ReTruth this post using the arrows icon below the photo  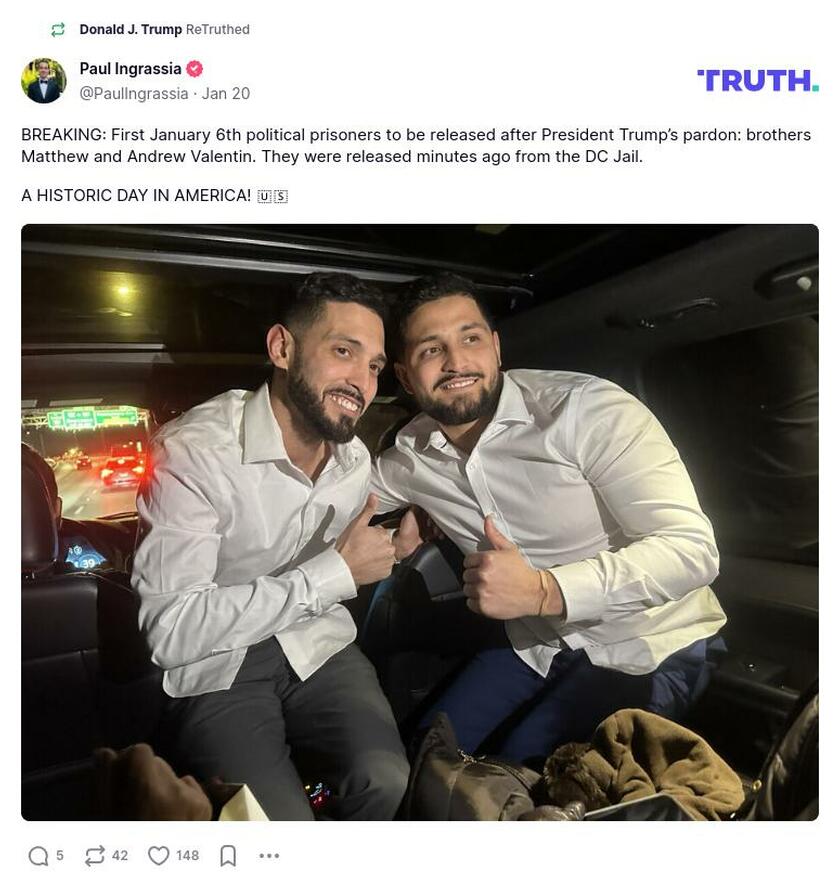(94, 855)
